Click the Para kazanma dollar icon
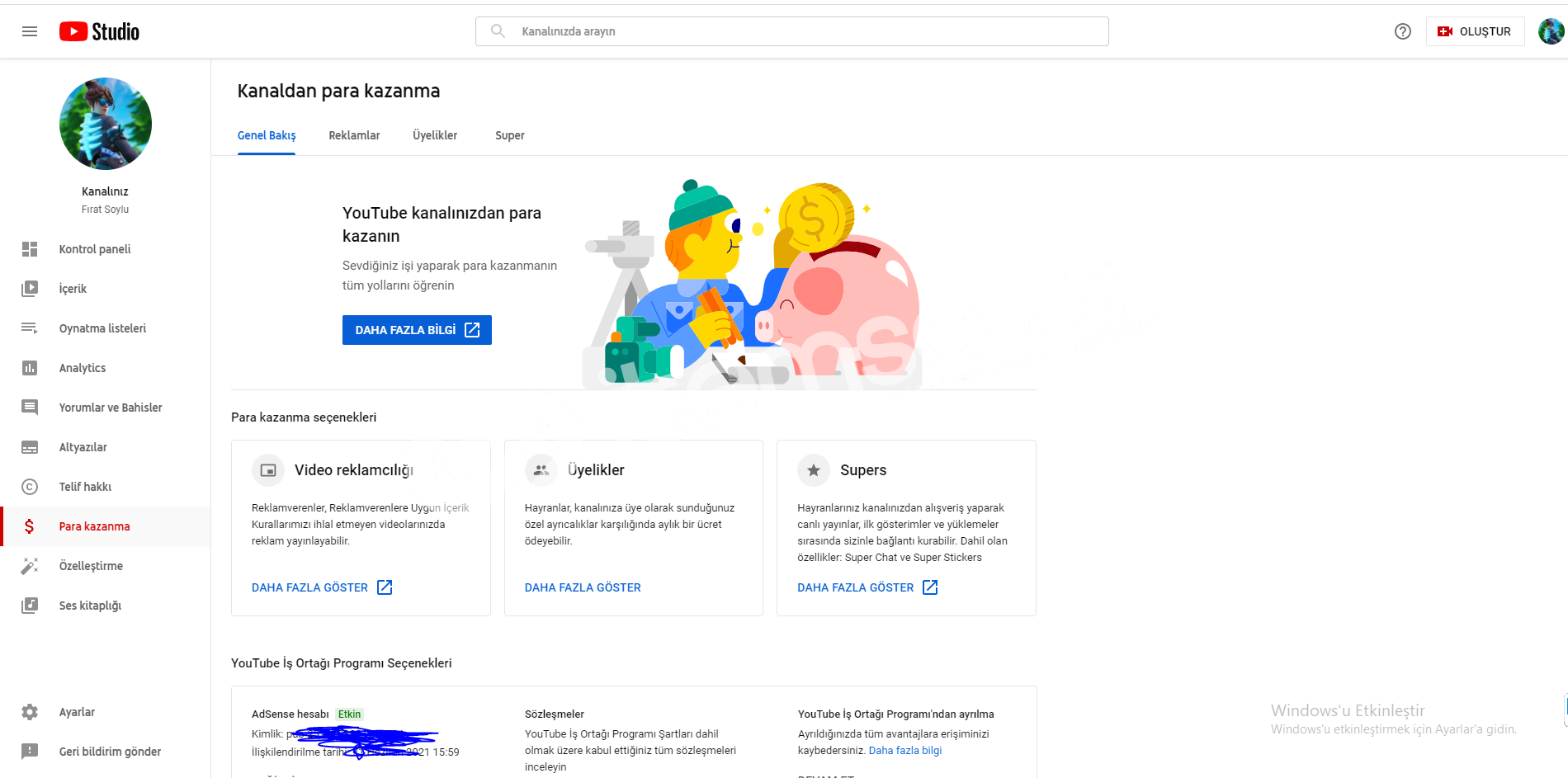1568x778 pixels. point(30,526)
